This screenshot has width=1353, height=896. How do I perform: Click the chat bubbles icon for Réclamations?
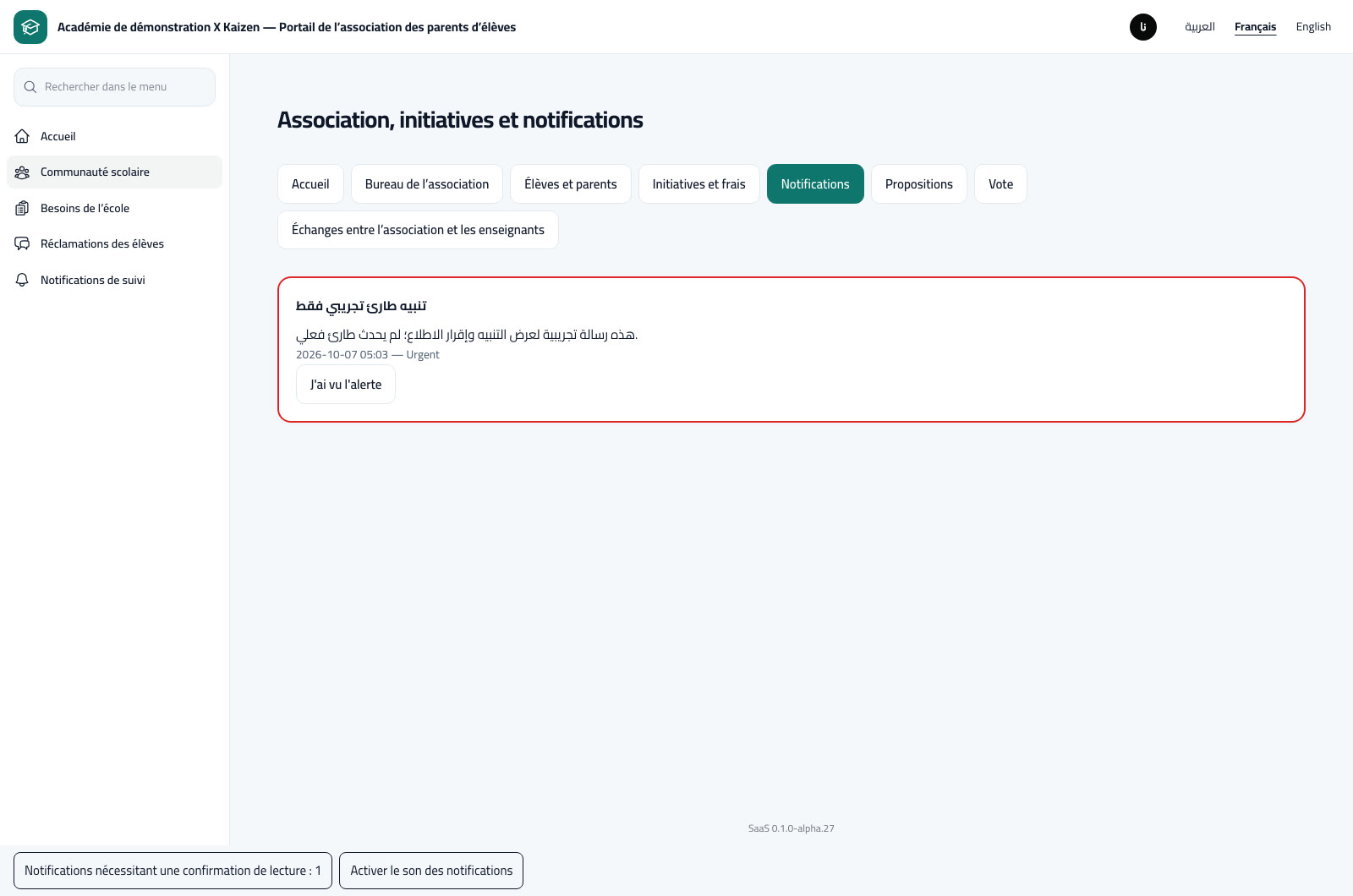click(22, 244)
